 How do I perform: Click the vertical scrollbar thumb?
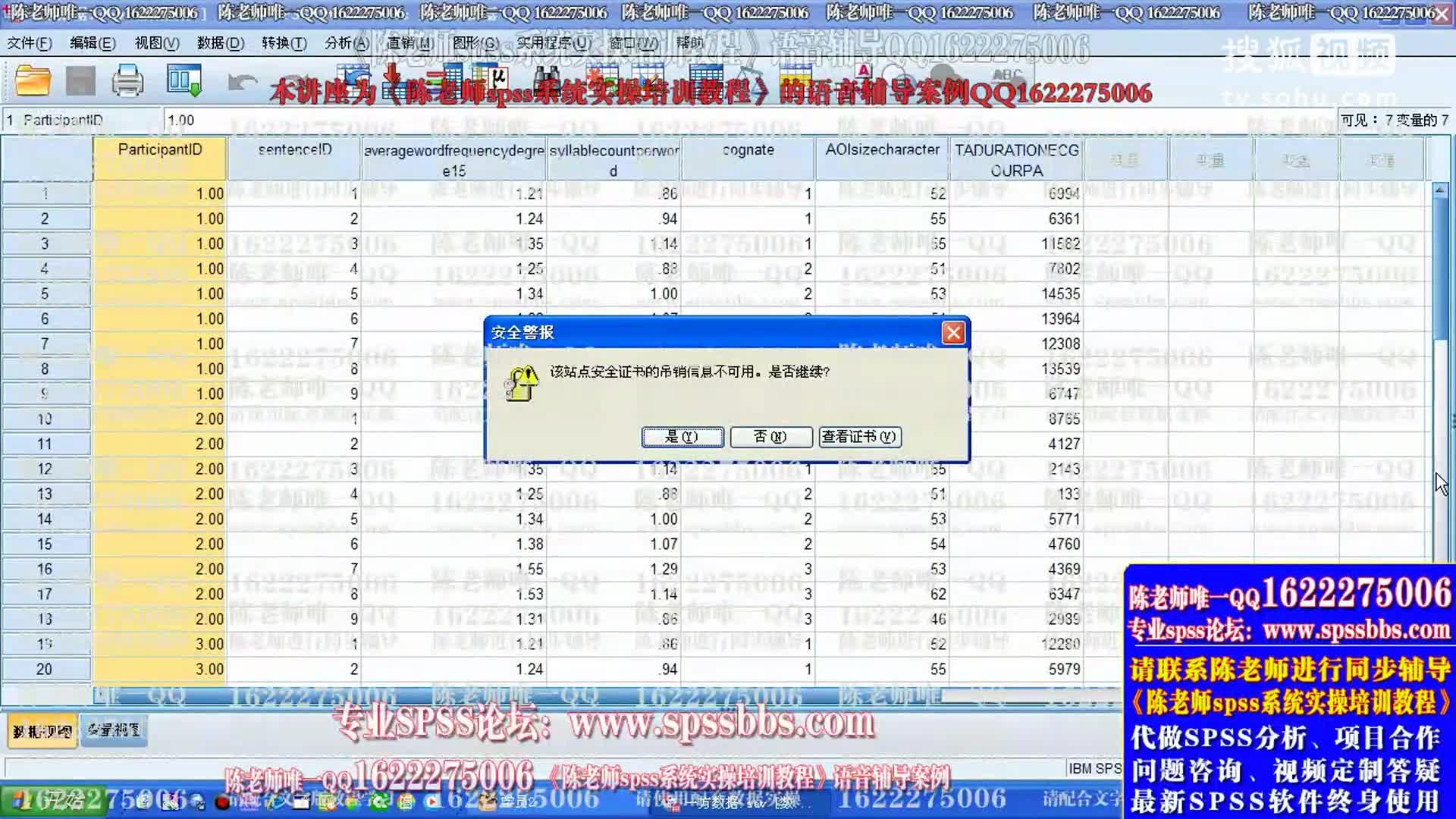1439,269
